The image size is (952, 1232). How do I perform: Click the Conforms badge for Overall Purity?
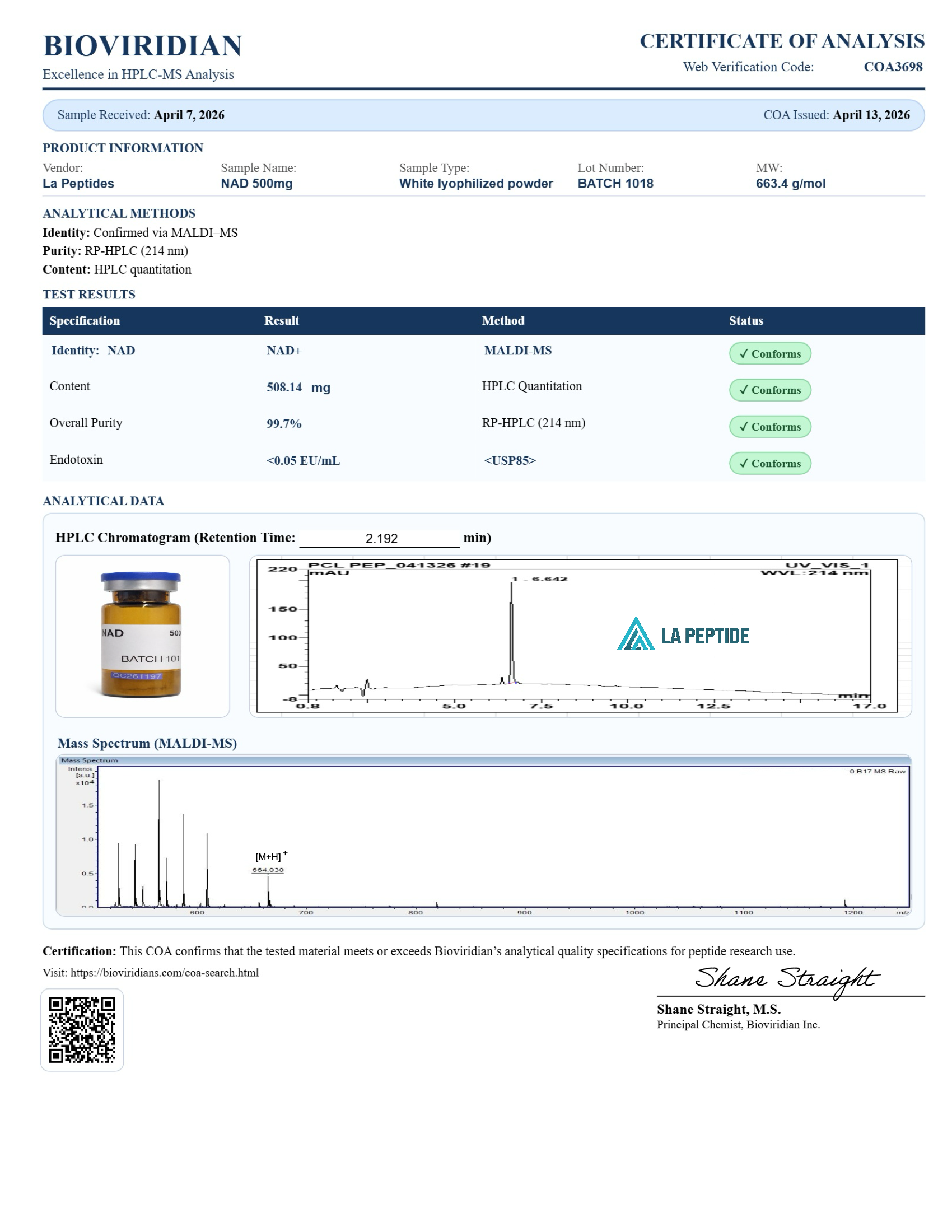[770, 427]
